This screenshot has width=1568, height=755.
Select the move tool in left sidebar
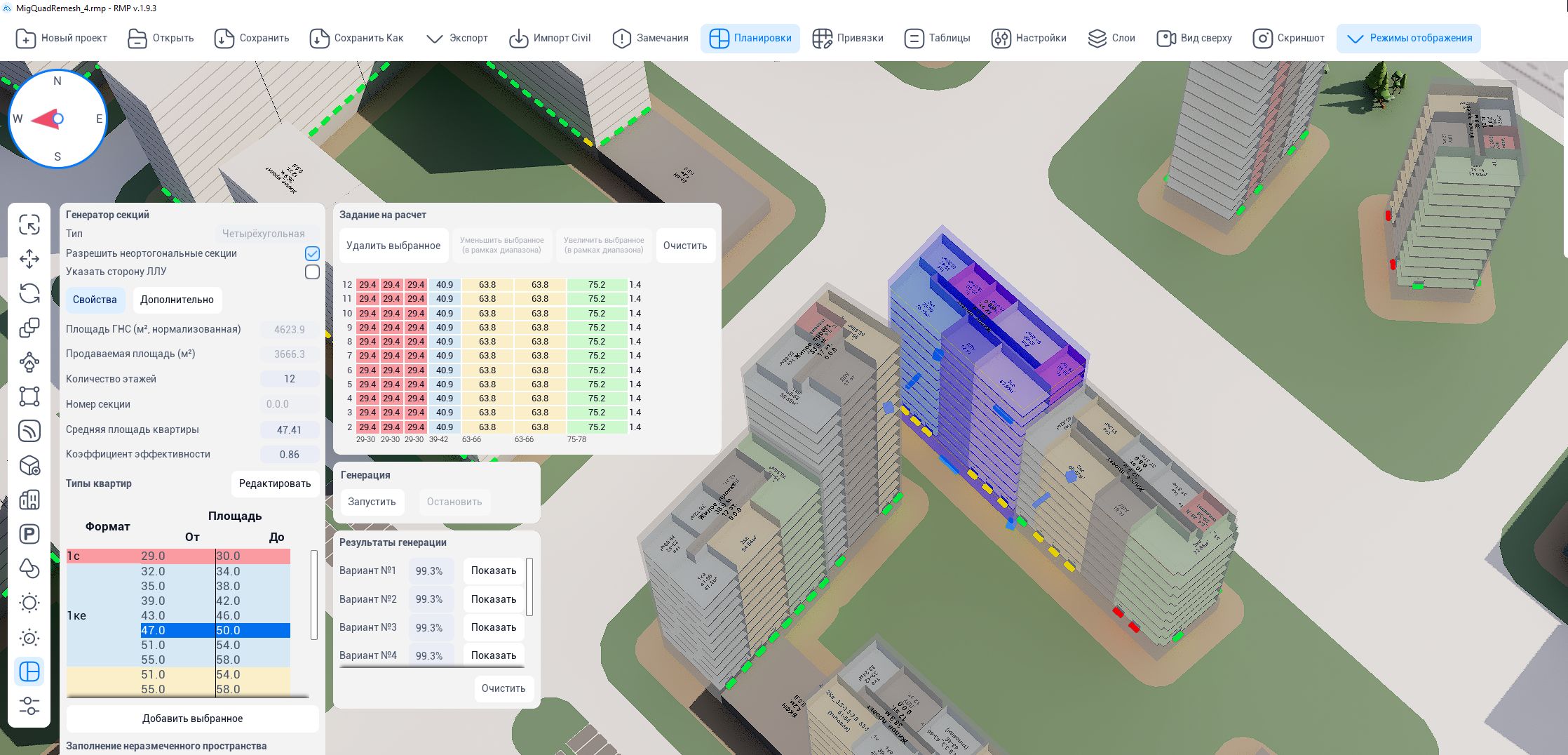(x=29, y=259)
